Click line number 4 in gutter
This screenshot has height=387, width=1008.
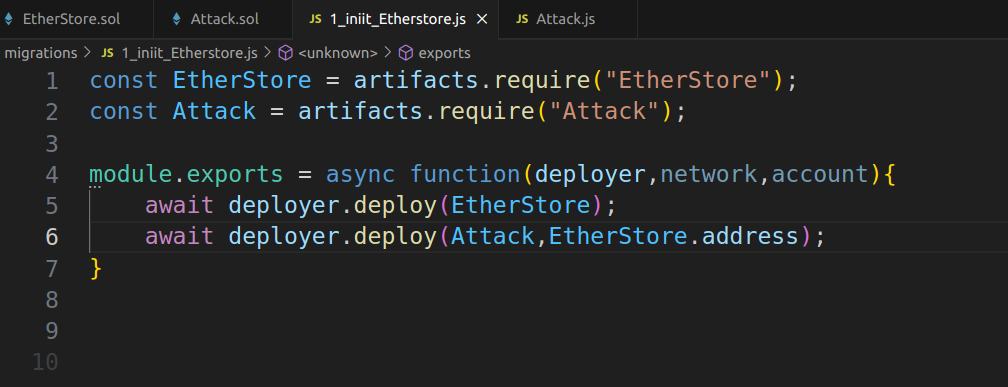tap(52, 175)
